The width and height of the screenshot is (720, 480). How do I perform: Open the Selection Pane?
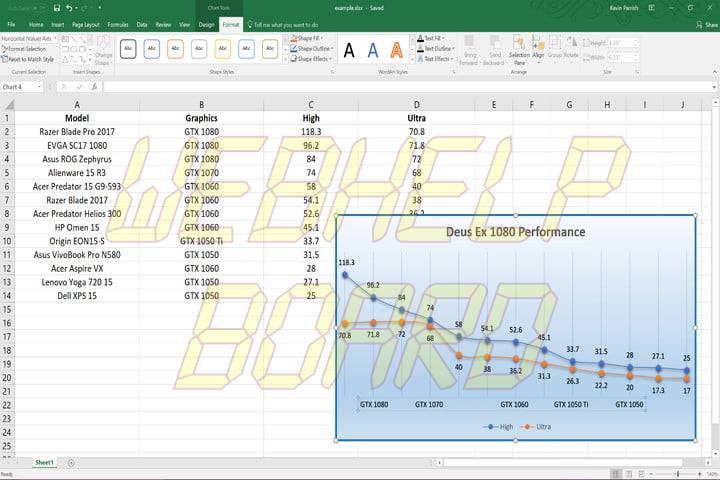(x=519, y=51)
